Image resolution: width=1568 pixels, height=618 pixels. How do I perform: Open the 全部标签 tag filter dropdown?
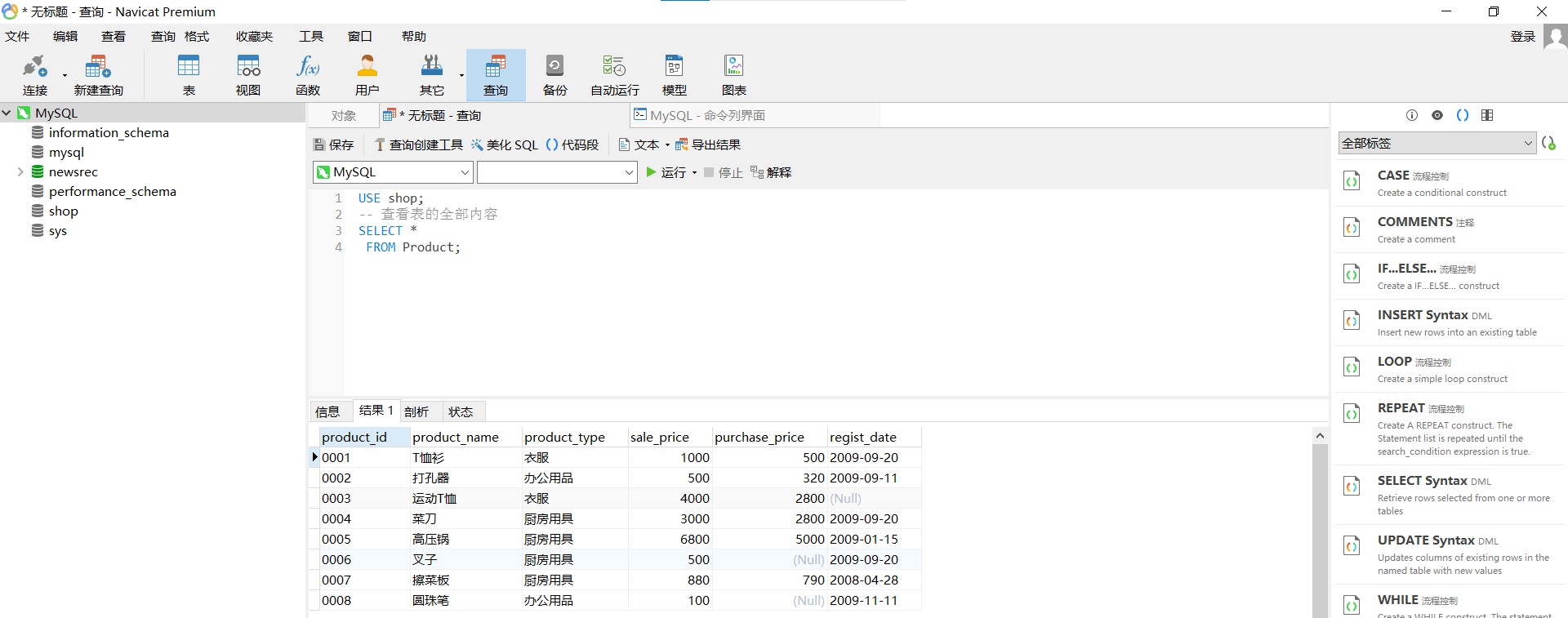coord(1437,143)
